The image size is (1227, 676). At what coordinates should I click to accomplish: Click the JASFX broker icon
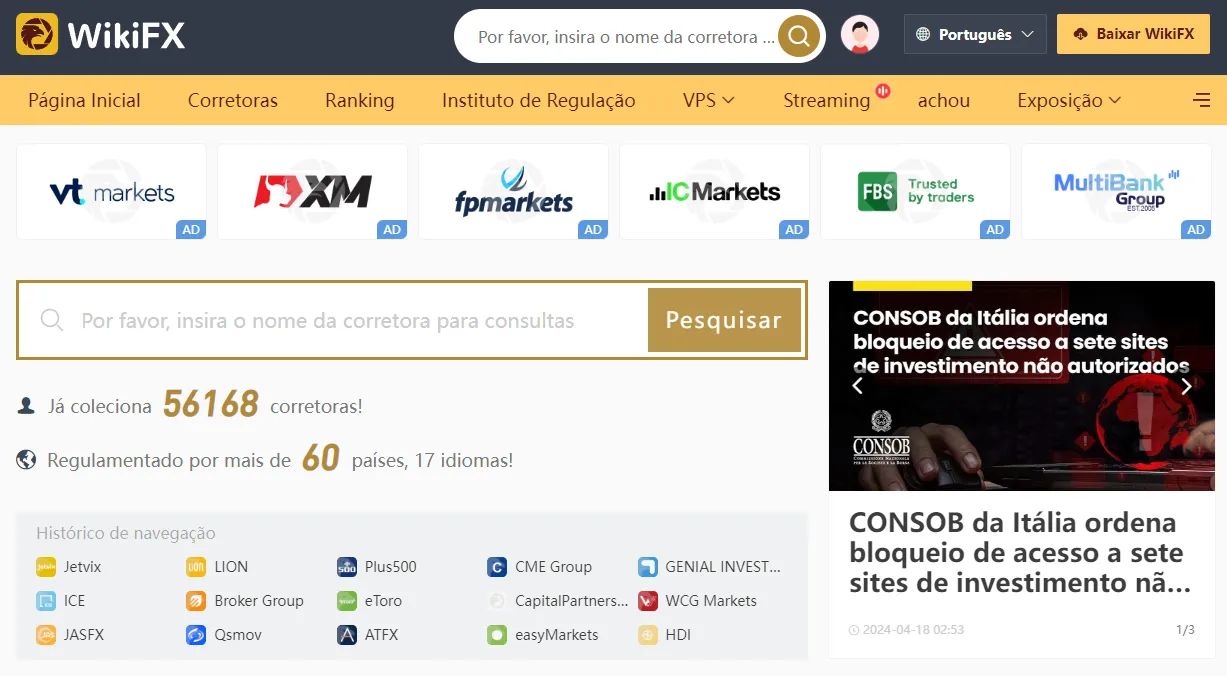[46, 635]
